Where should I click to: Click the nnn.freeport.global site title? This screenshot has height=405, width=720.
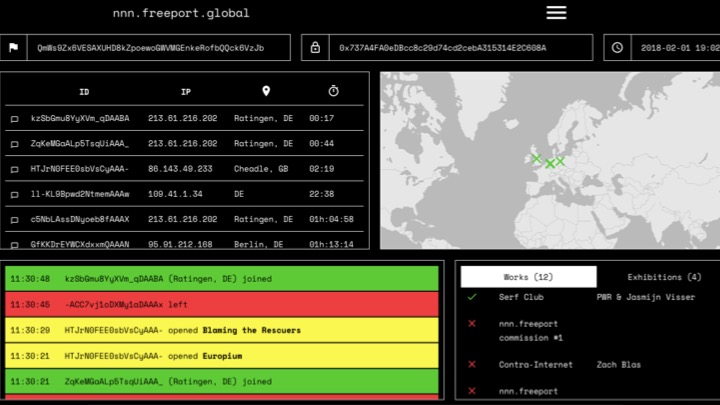pyautogui.click(x=181, y=14)
